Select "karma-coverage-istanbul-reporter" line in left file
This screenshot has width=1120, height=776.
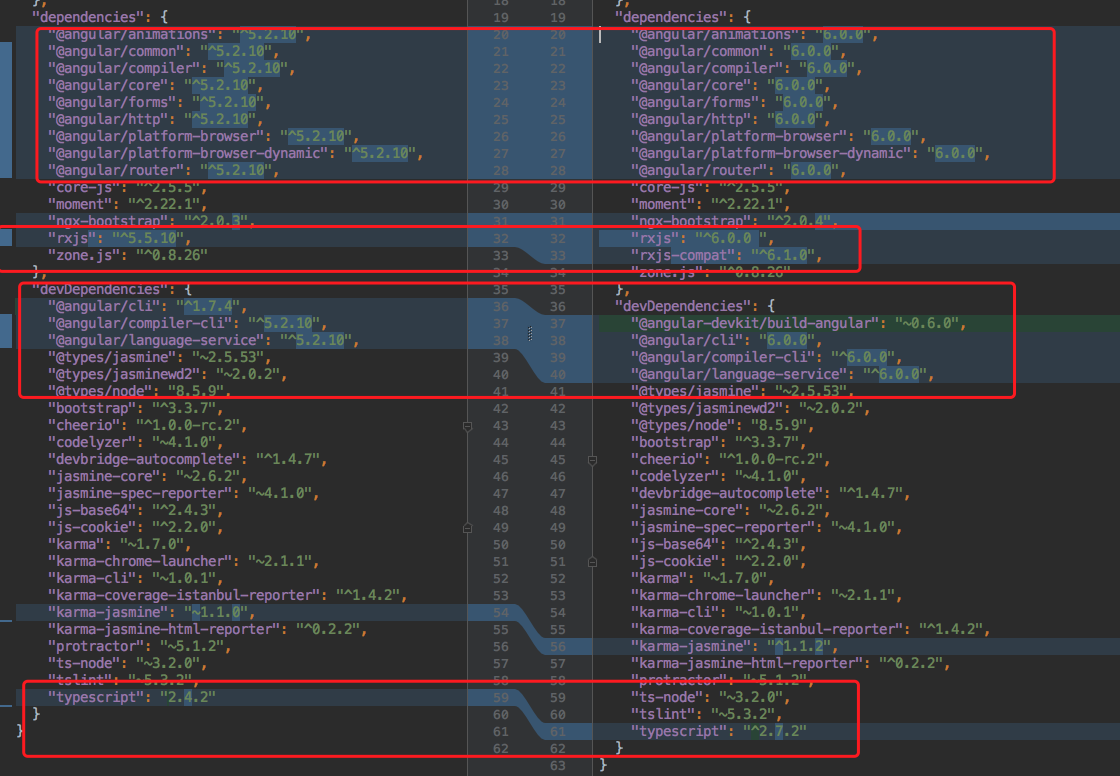(x=227, y=595)
